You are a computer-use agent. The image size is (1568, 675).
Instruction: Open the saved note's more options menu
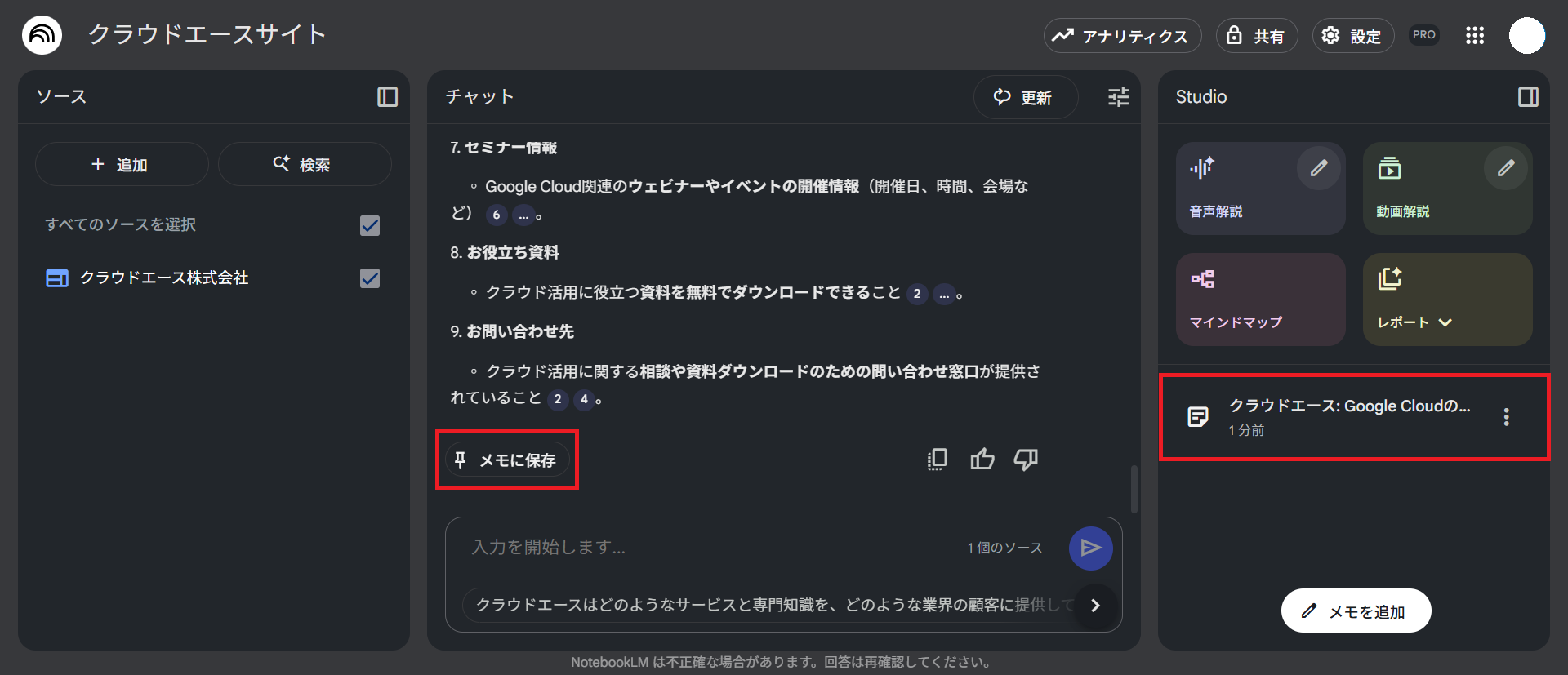coord(1507,417)
